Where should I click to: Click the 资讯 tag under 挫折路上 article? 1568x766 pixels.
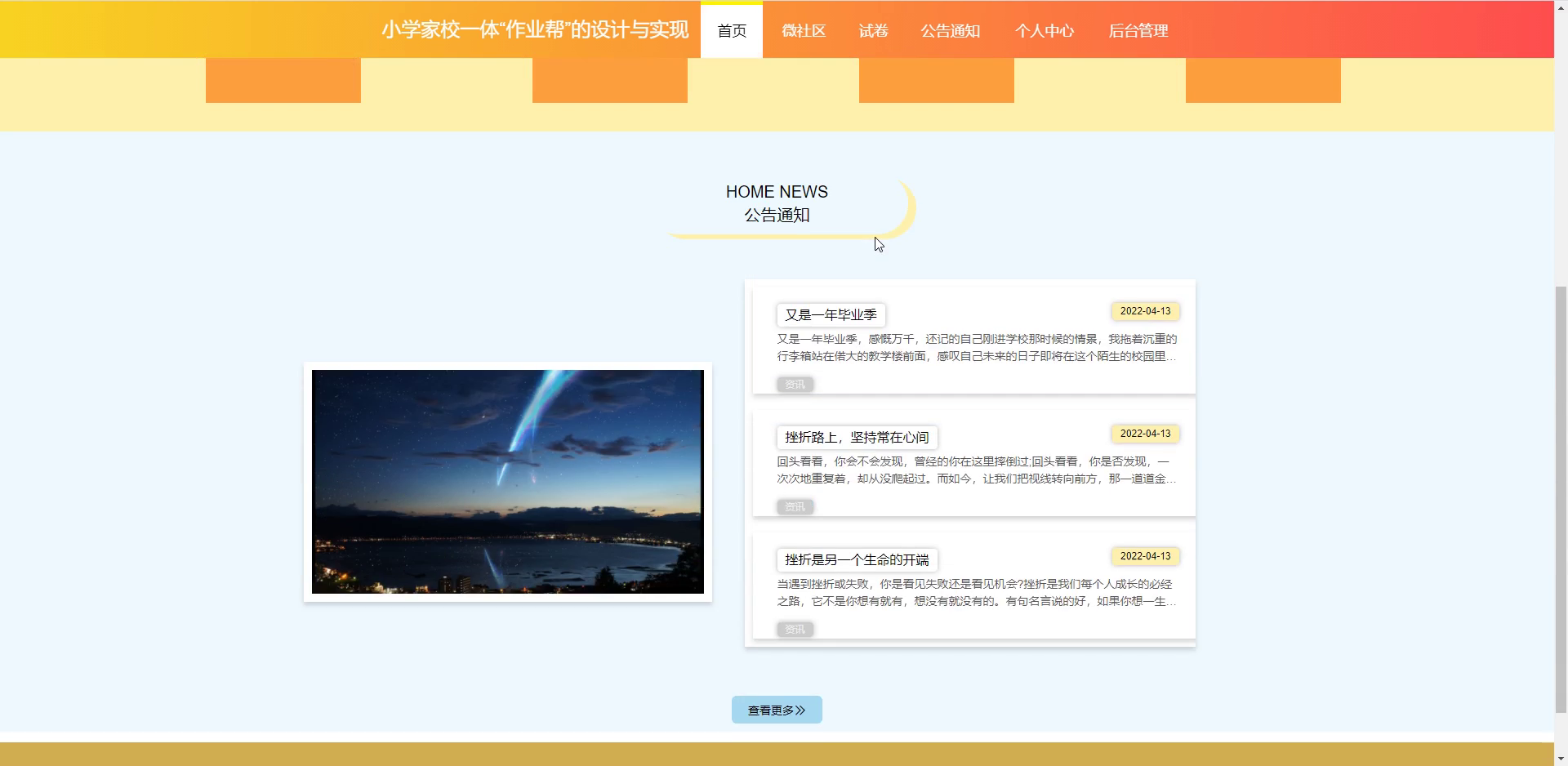click(x=795, y=506)
